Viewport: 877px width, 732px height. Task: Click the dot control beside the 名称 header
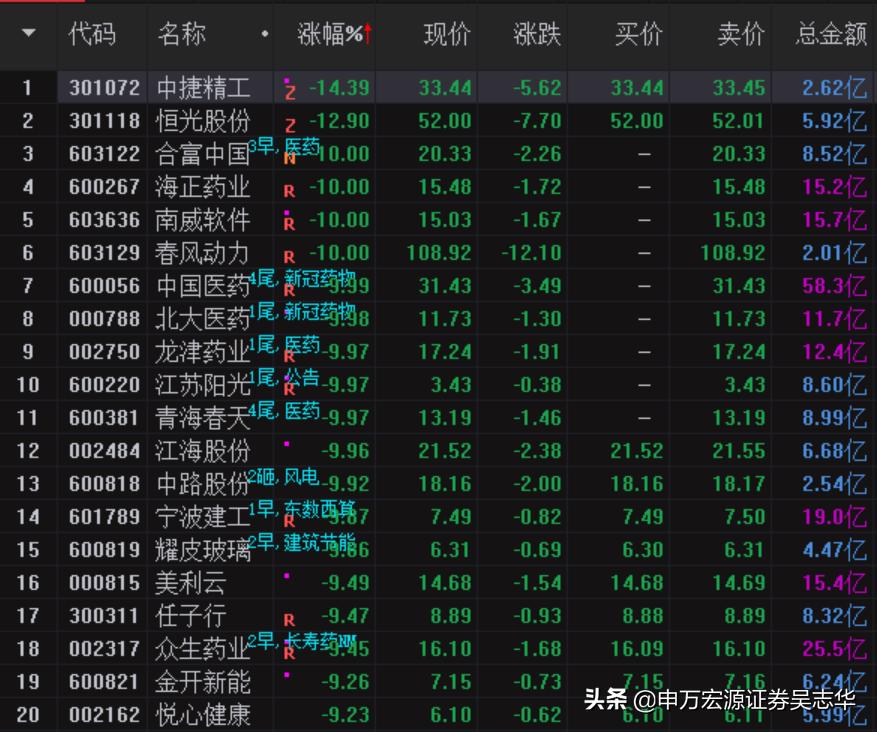[x=264, y=34]
